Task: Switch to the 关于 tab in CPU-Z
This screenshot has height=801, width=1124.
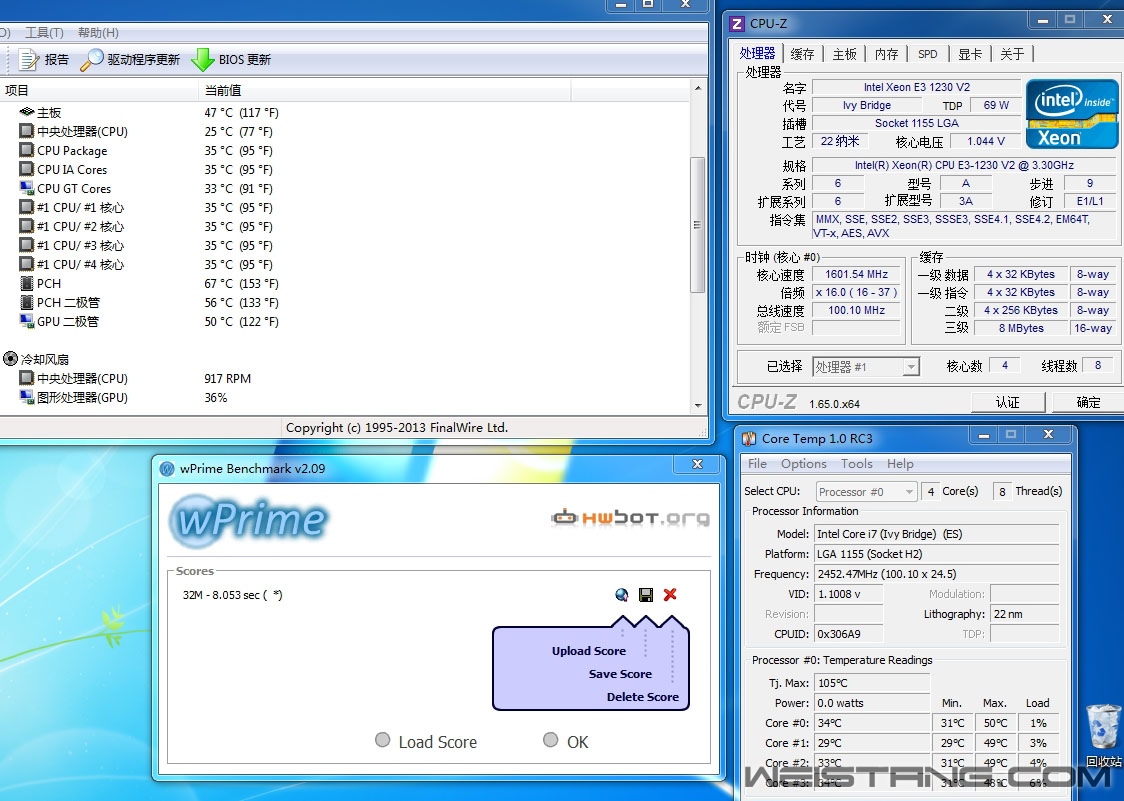Action: 1012,54
